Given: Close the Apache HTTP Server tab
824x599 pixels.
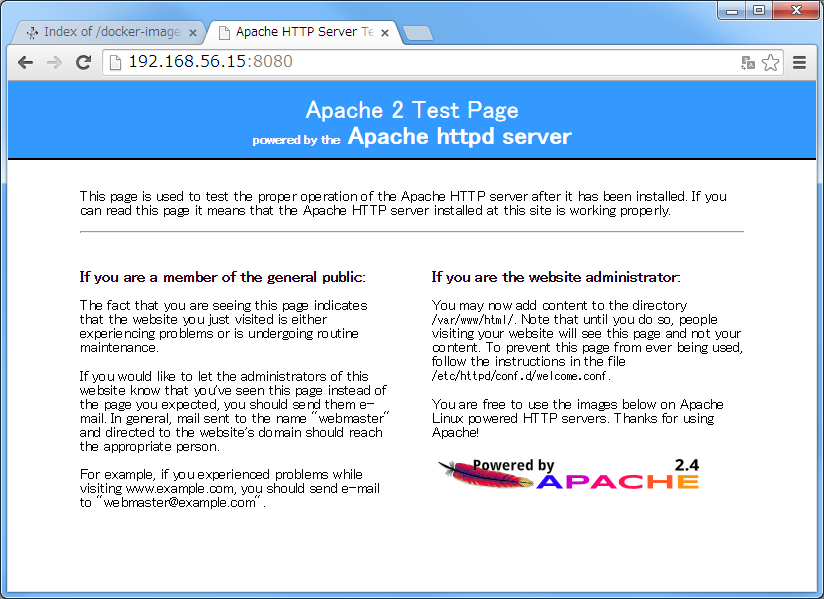Looking at the screenshot, I should [385, 33].
